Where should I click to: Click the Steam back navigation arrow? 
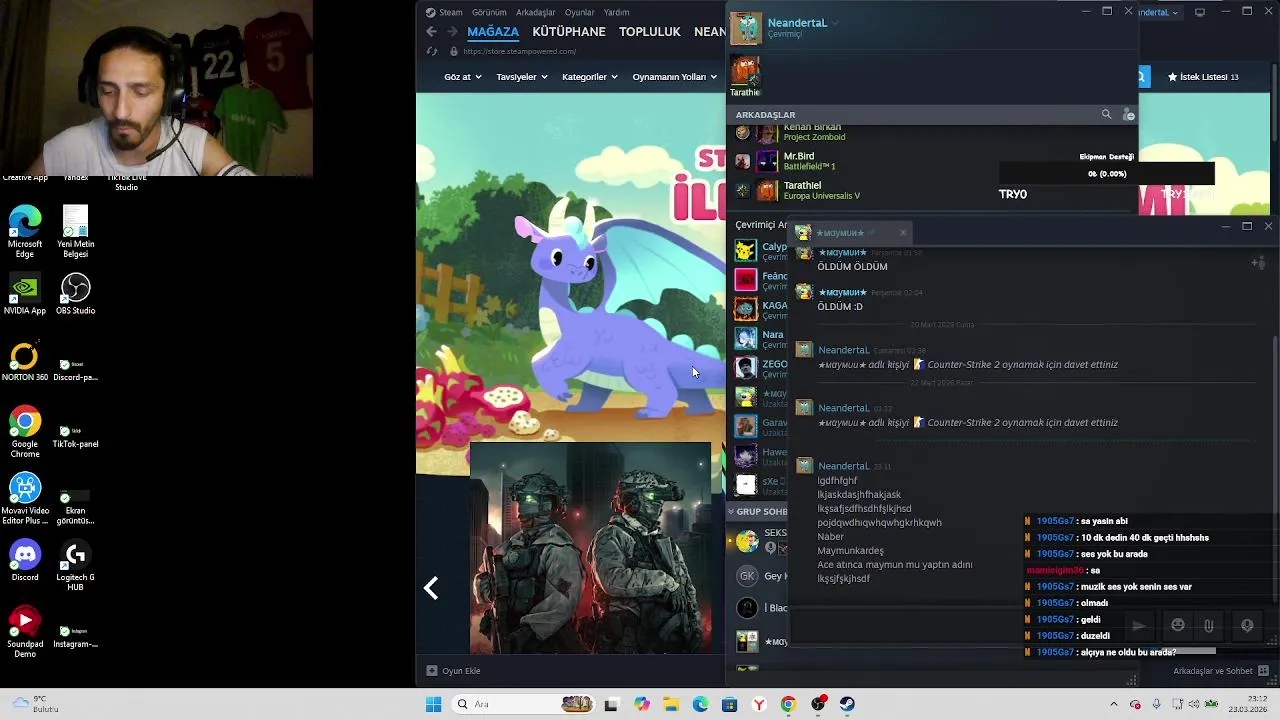click(431, 32)
